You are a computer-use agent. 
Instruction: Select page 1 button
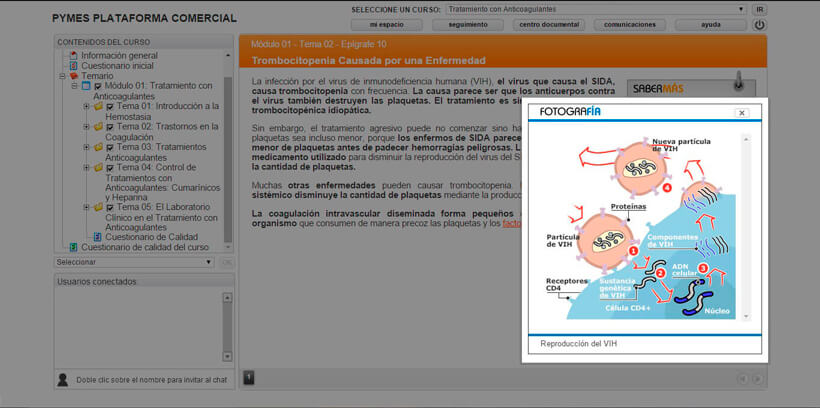click(249, 378)
